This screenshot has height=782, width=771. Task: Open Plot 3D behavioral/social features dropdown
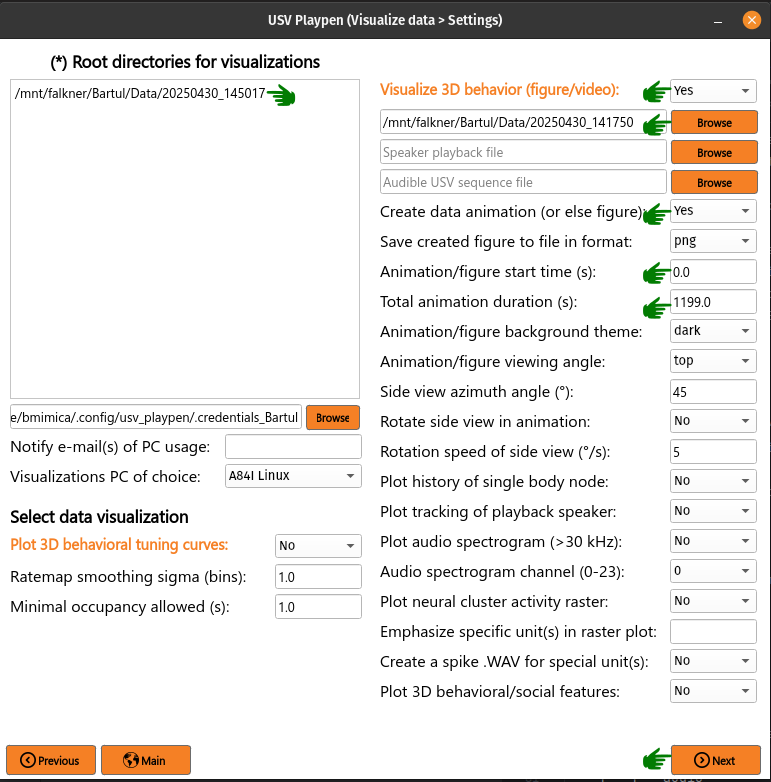(713, 691)
